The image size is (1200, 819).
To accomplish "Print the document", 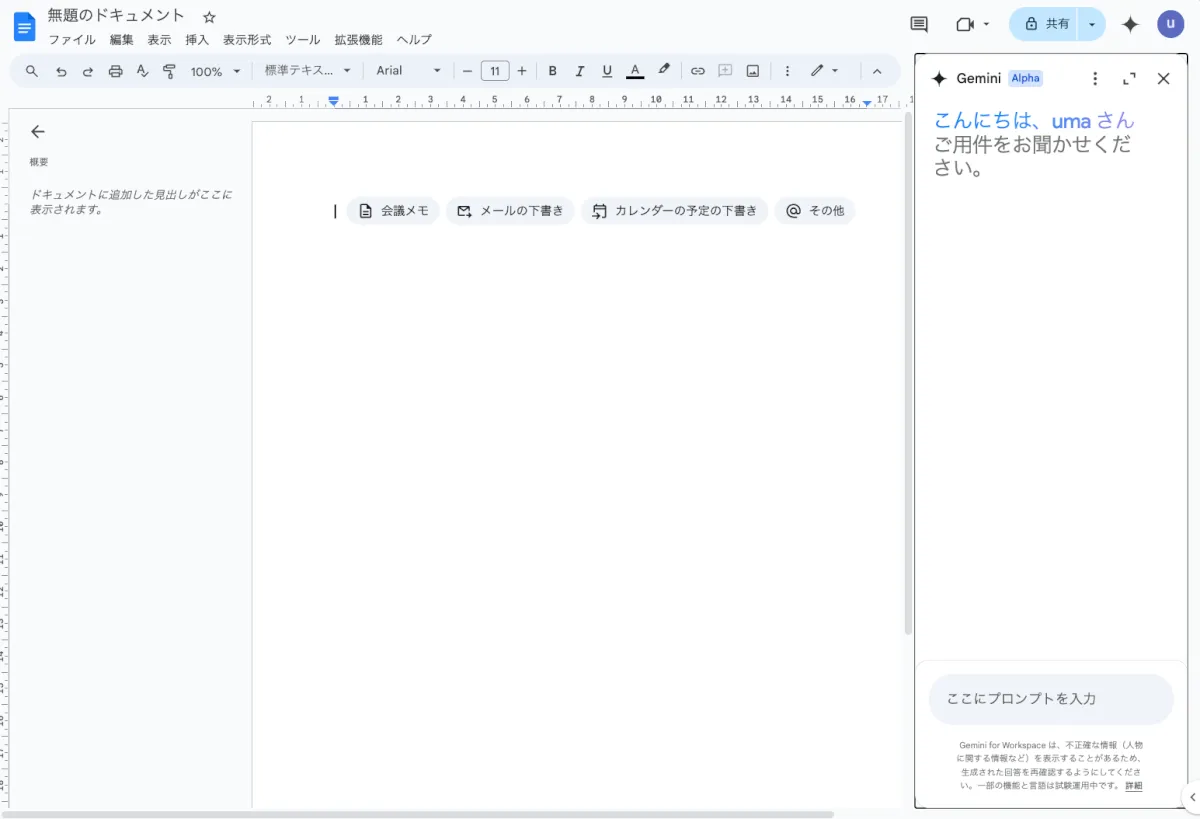I will pos(115,71).
